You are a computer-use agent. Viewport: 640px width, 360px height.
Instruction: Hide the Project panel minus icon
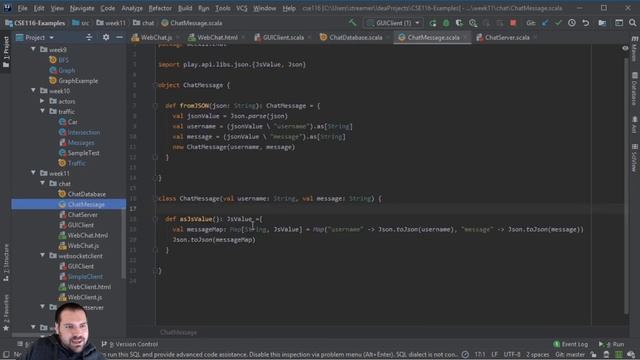click(x=119, y=37)
